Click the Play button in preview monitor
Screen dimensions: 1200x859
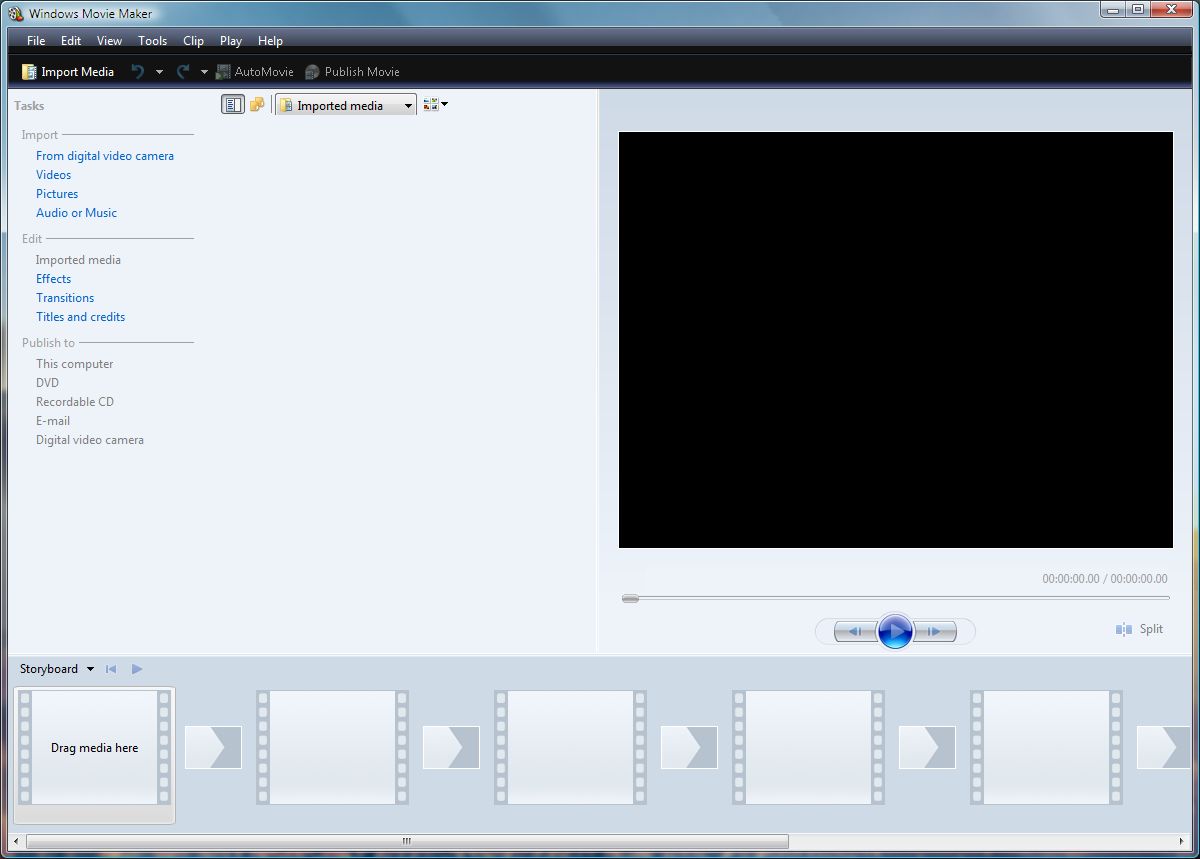(x=895, y=631)
